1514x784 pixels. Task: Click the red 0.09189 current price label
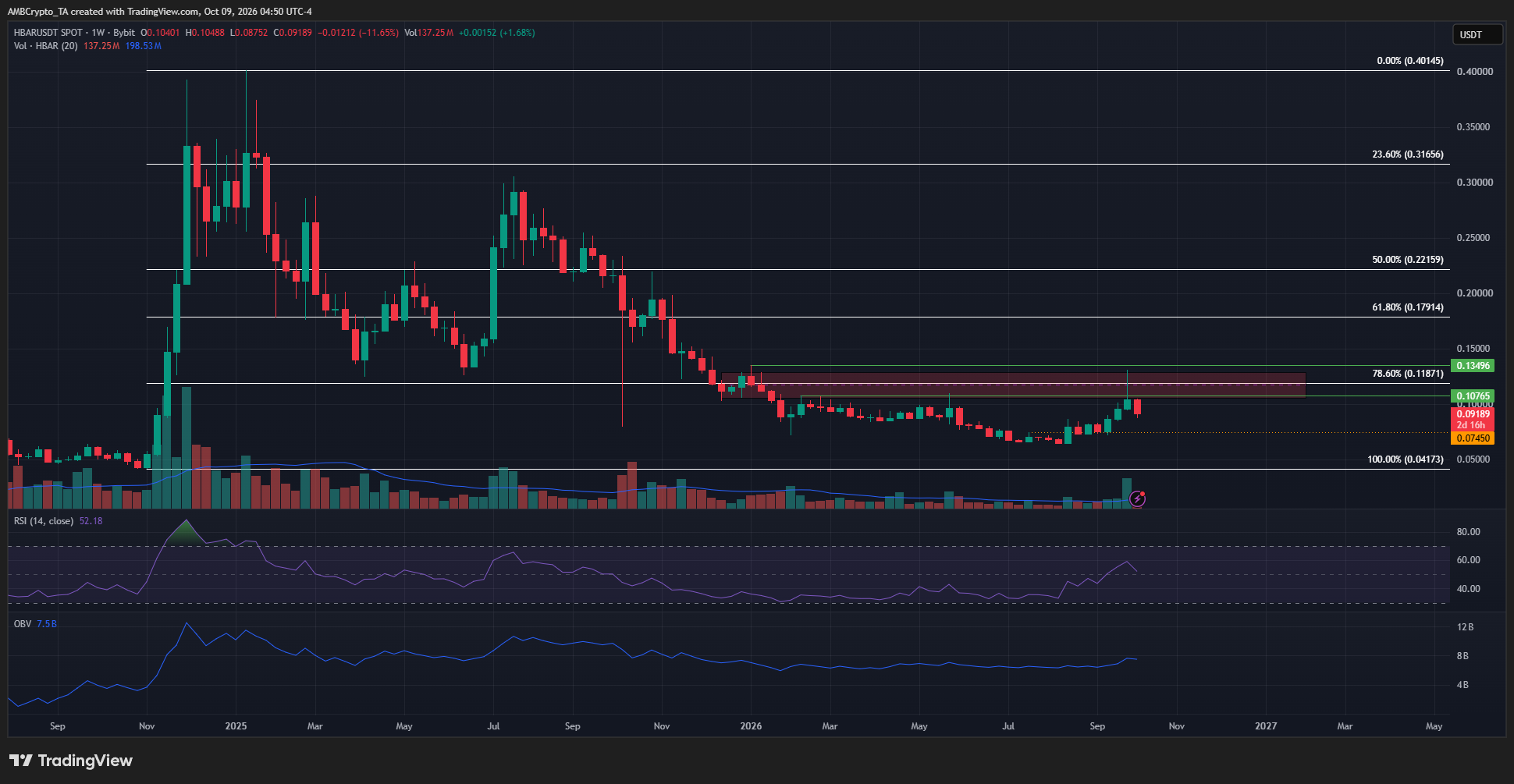click(x=1473, y=414)
